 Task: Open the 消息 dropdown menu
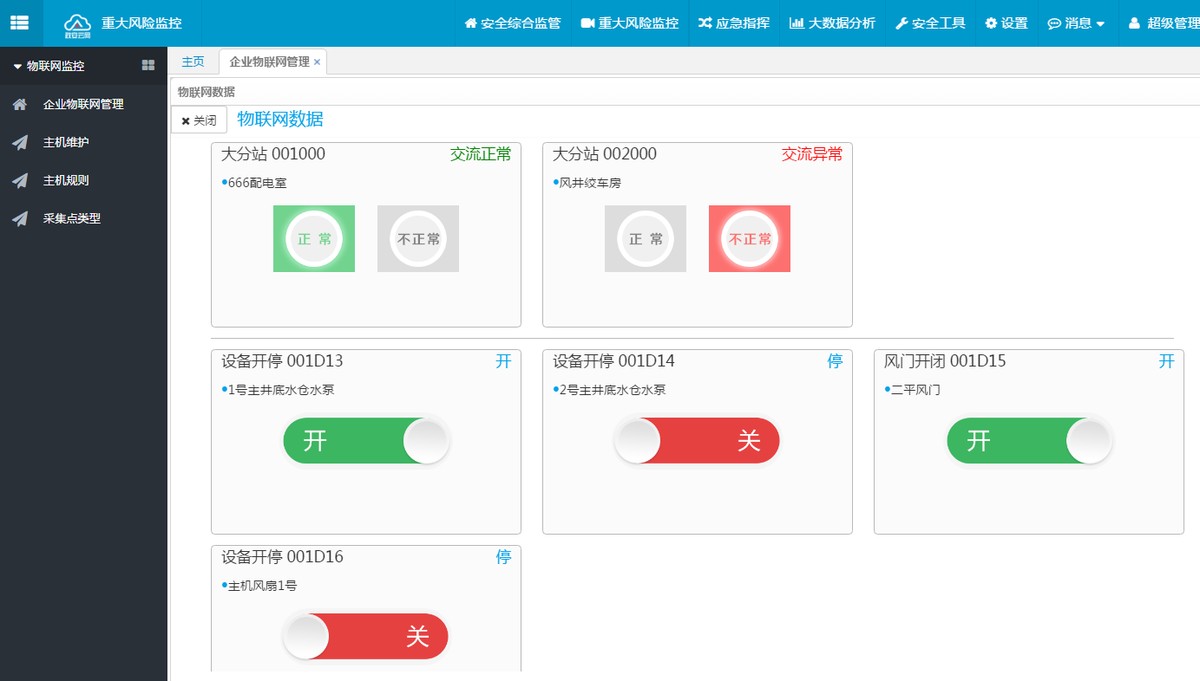[x=1076, y=23]
